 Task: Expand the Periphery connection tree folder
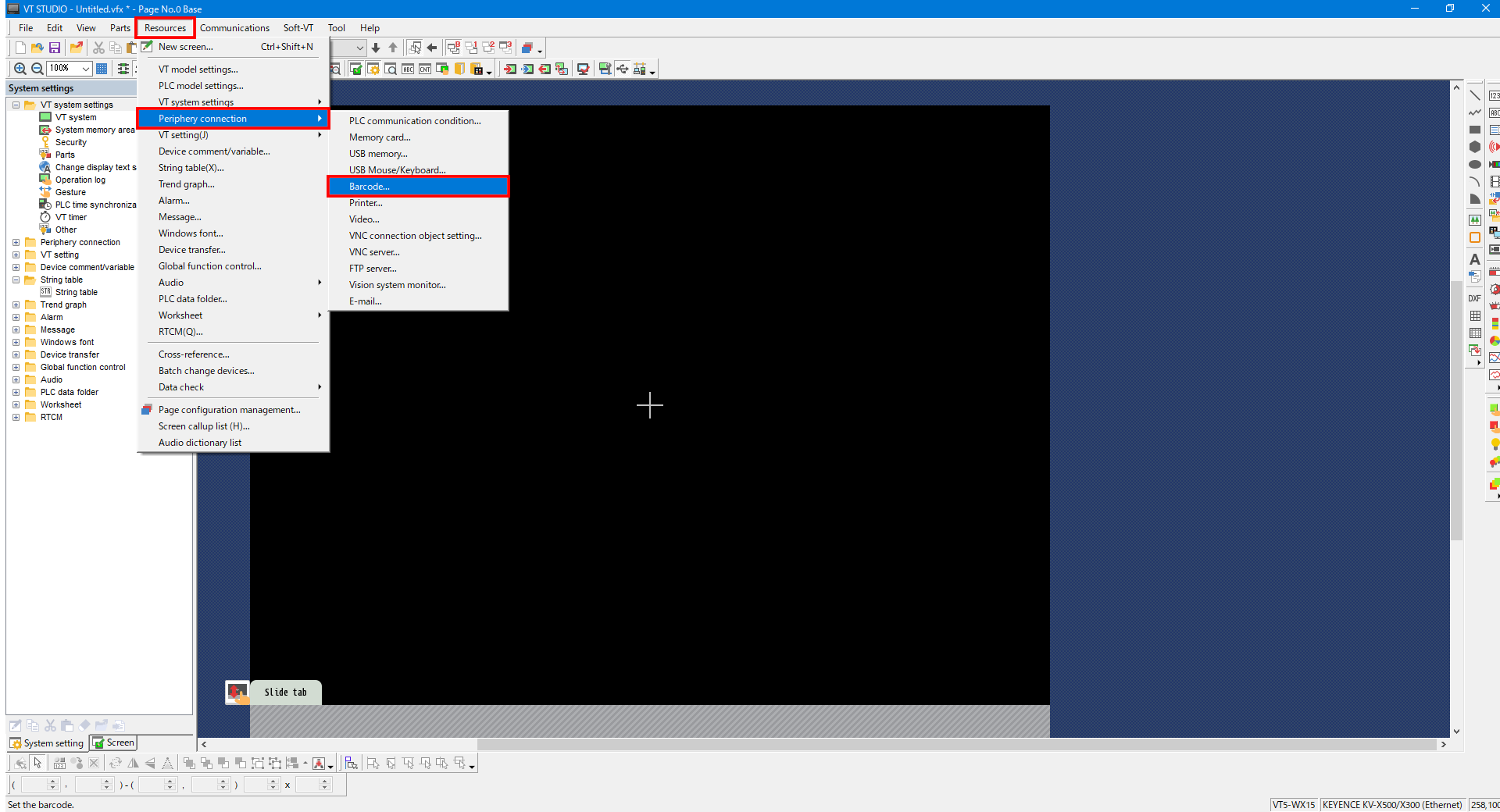(16, 242)
